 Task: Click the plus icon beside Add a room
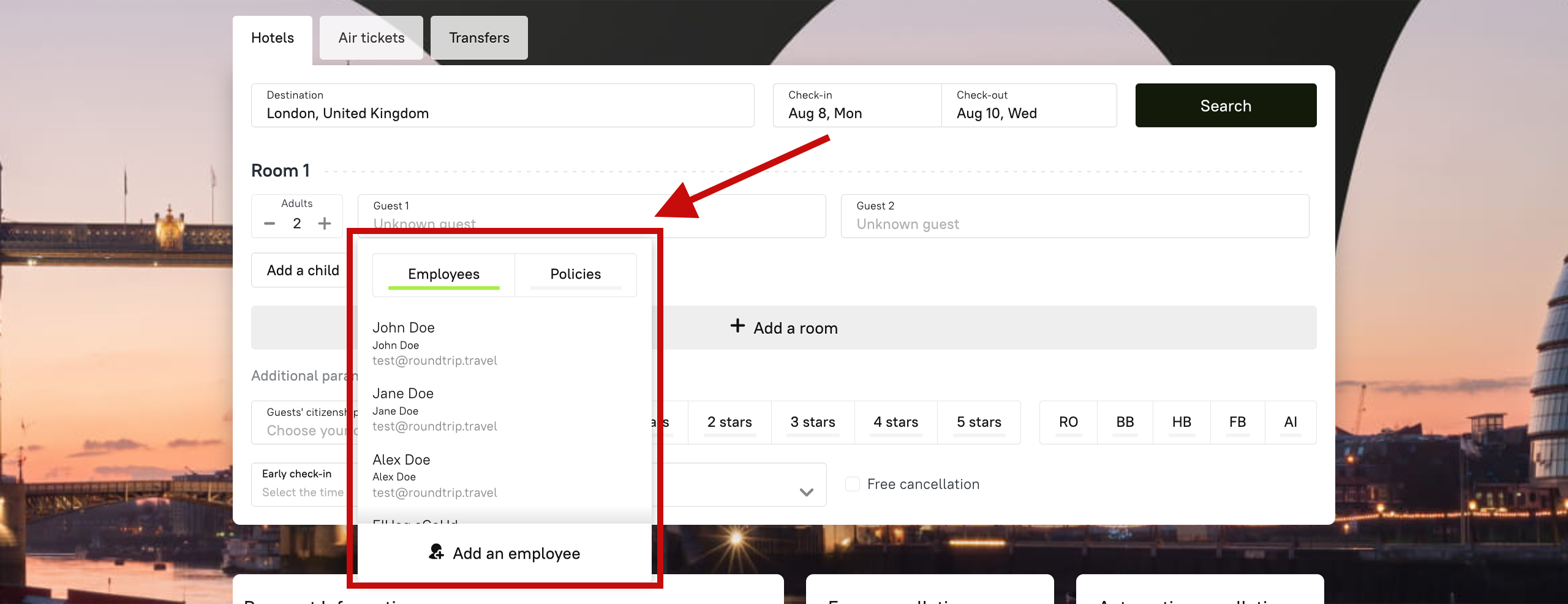pyautogui.click(x=737, y=326)
